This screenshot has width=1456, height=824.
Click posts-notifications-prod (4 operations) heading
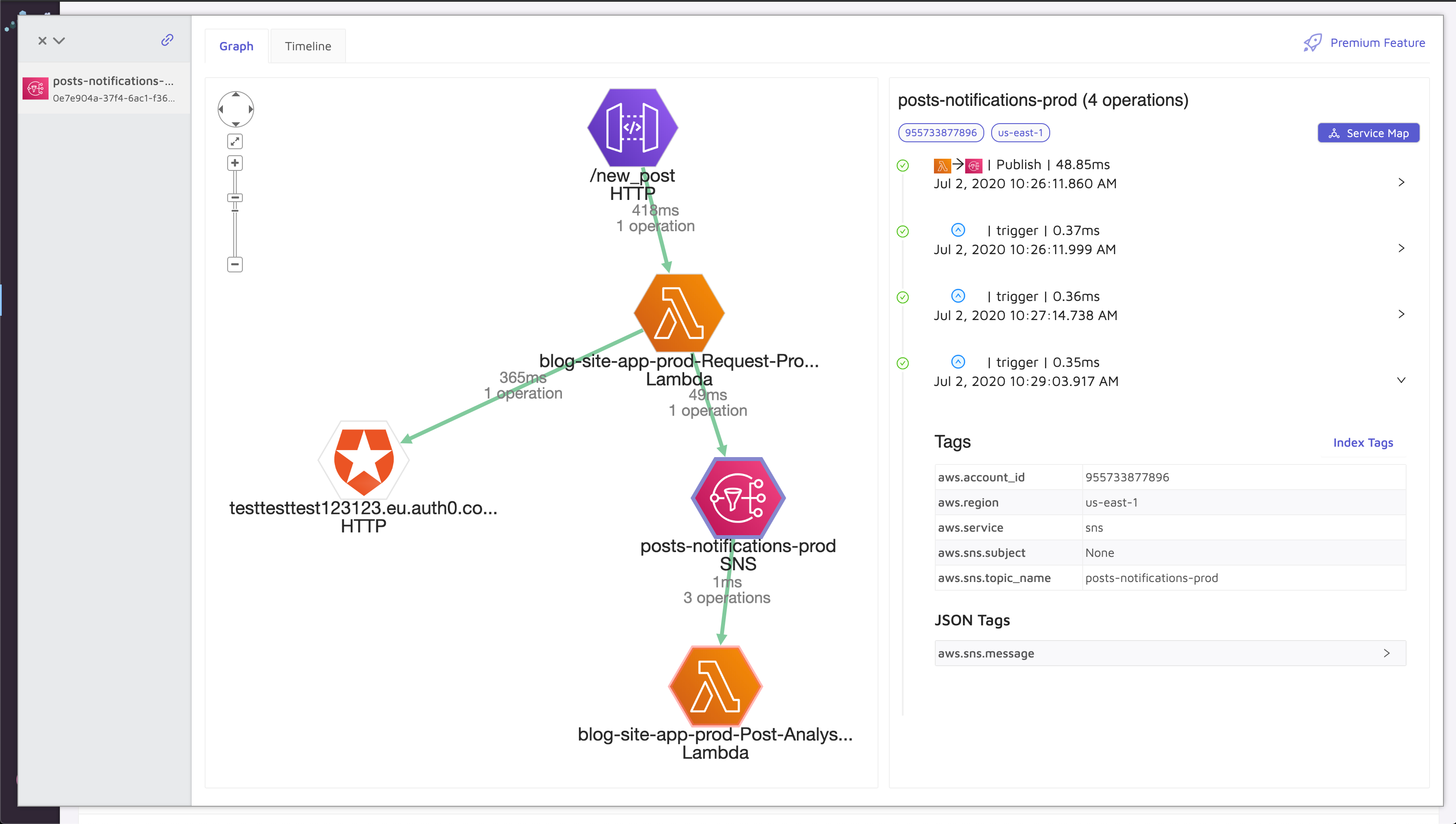(x=1042, y=100)
